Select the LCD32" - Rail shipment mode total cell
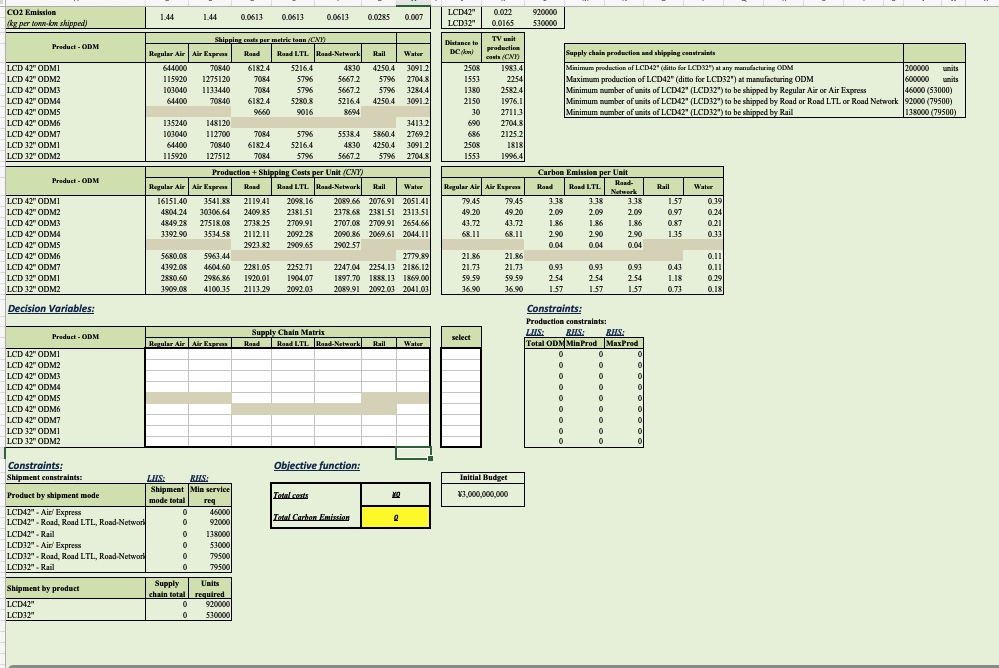999x668 pixels. (x=168, y=567)
